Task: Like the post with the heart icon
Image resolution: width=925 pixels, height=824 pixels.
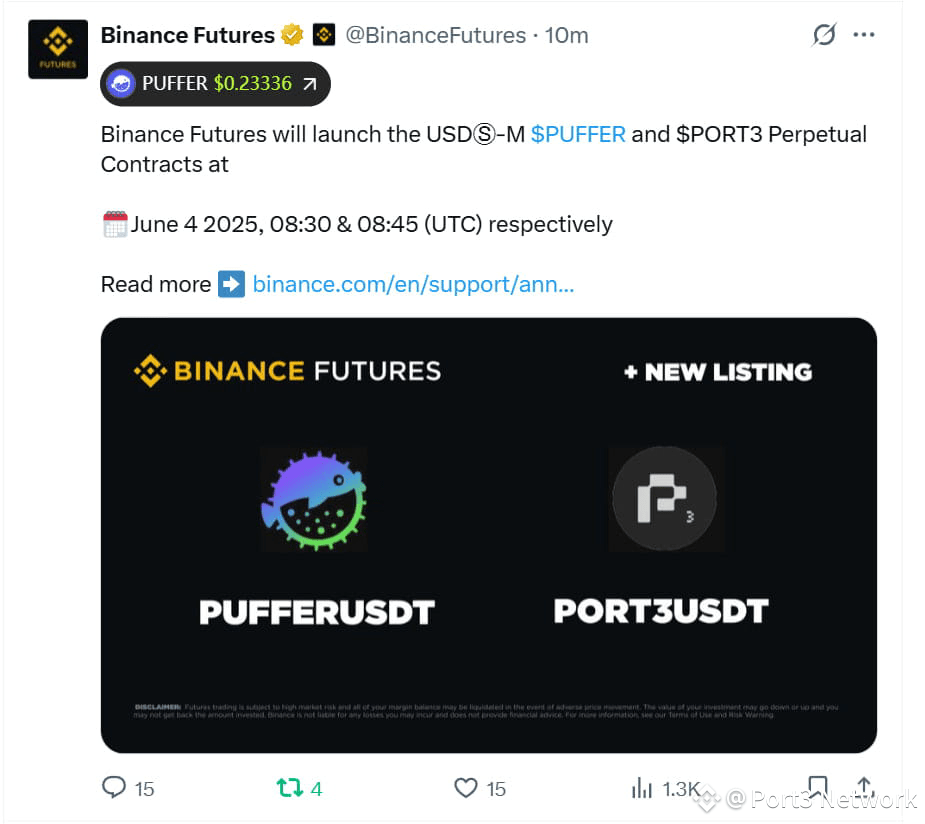Action: (x=465, y=788)
